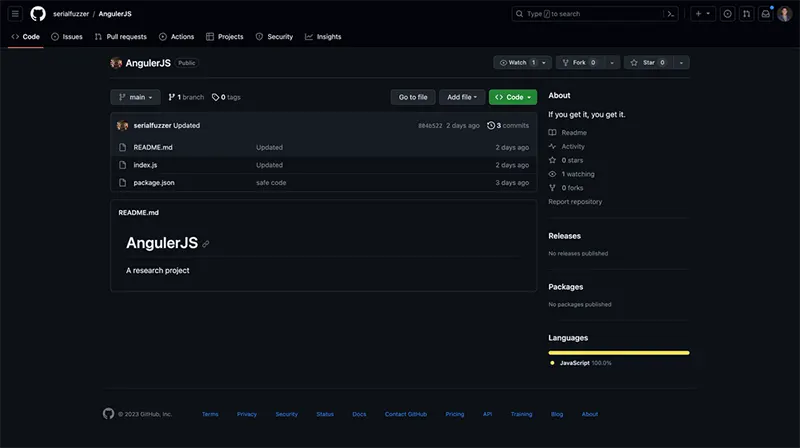The height and width of the screenshot is (448, 800).
Task: View the 0 tags link
Action: (226, 97)
